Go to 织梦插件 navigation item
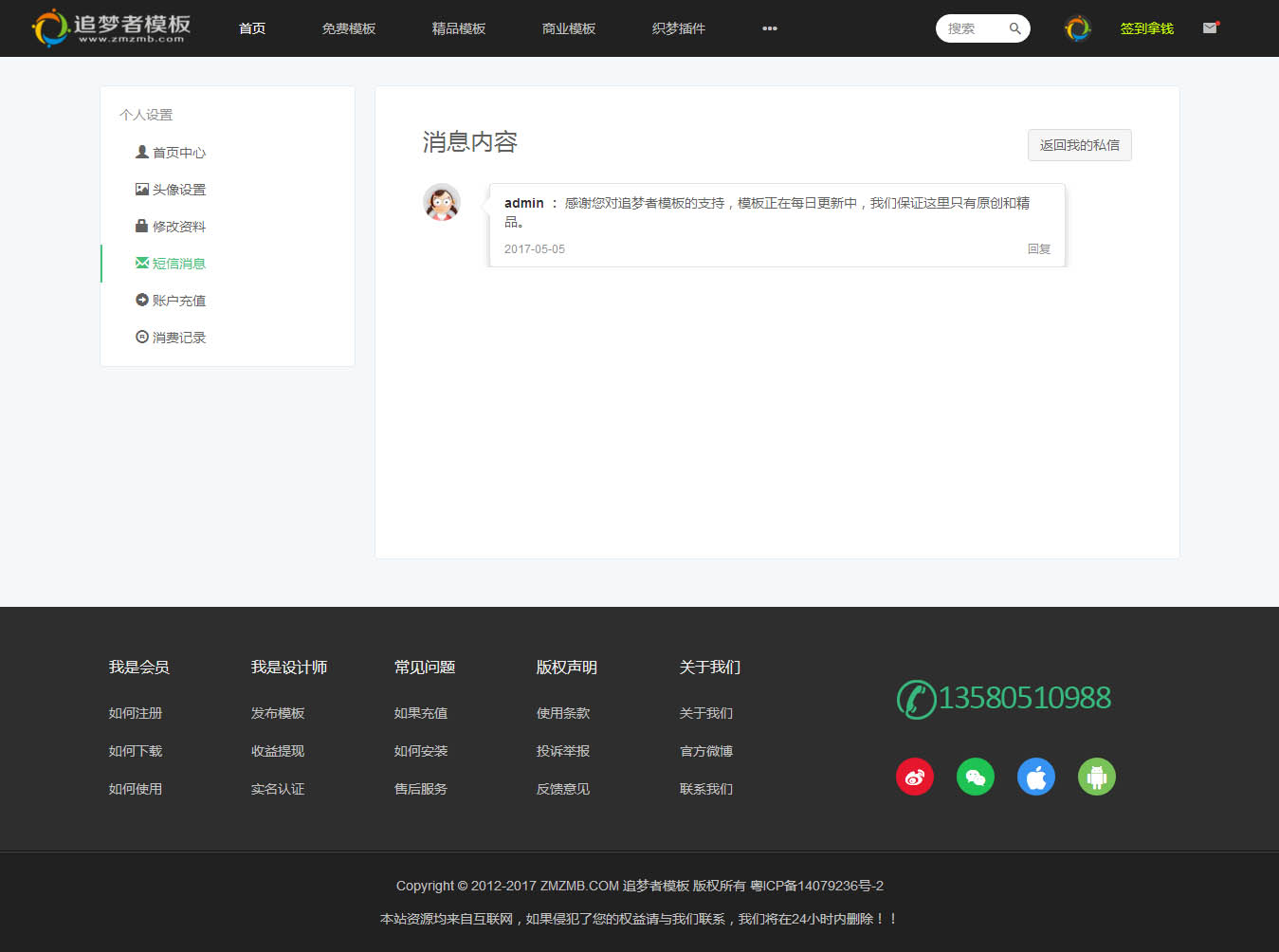The height and width of the screenshot is (952, 1279). (679, 28)
